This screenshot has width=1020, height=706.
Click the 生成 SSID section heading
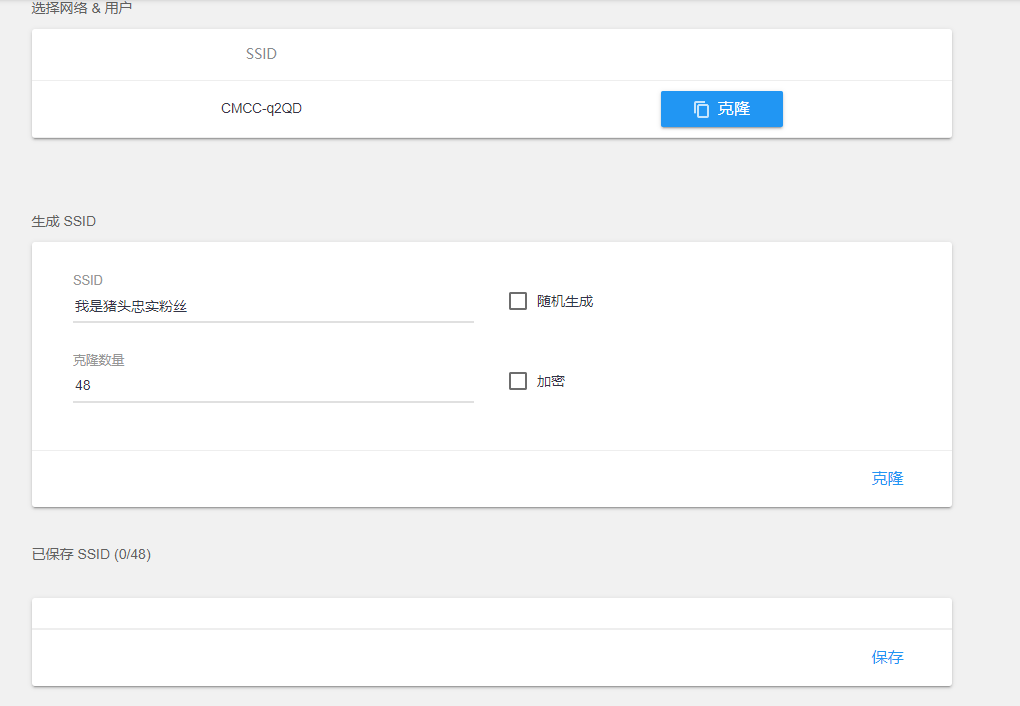click(64, 221)
